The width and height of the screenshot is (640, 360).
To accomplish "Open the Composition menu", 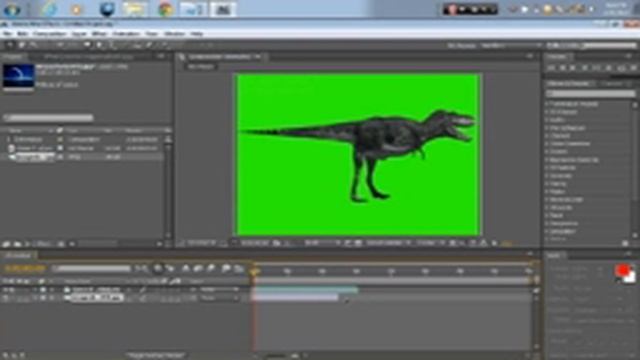I will click(50, 34).
